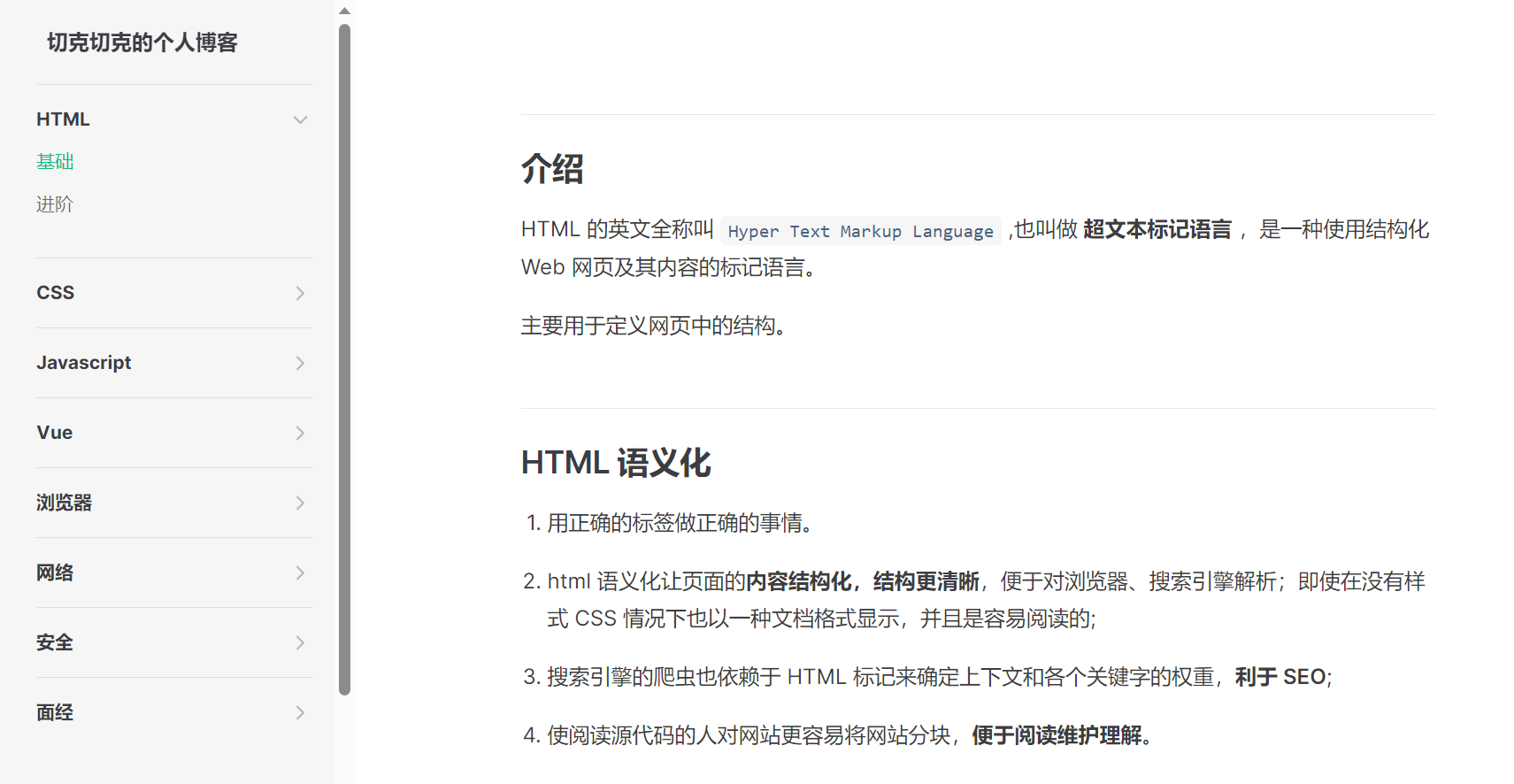The image size is (1514, 784).
Task: Click the chevron arrow beside 面经
Action: [x=300, y=712]
